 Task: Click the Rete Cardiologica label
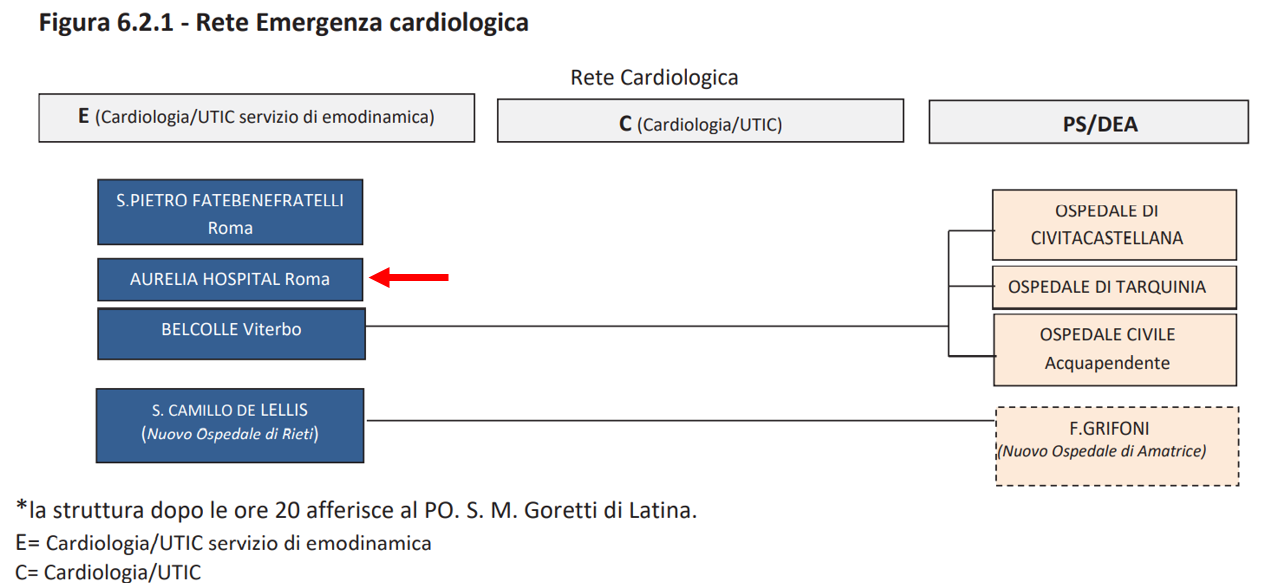point(654,77)
